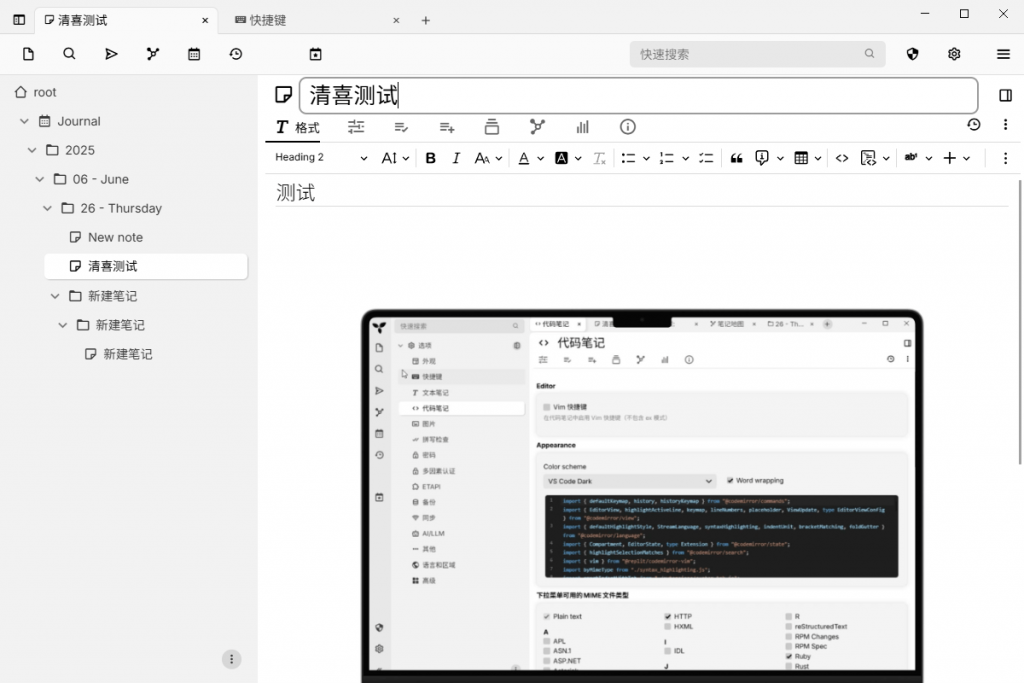Viewport: 1024px width, 683px height.
Task: Create a new note from the top toolbar
Action: click(x=28, y=54)
